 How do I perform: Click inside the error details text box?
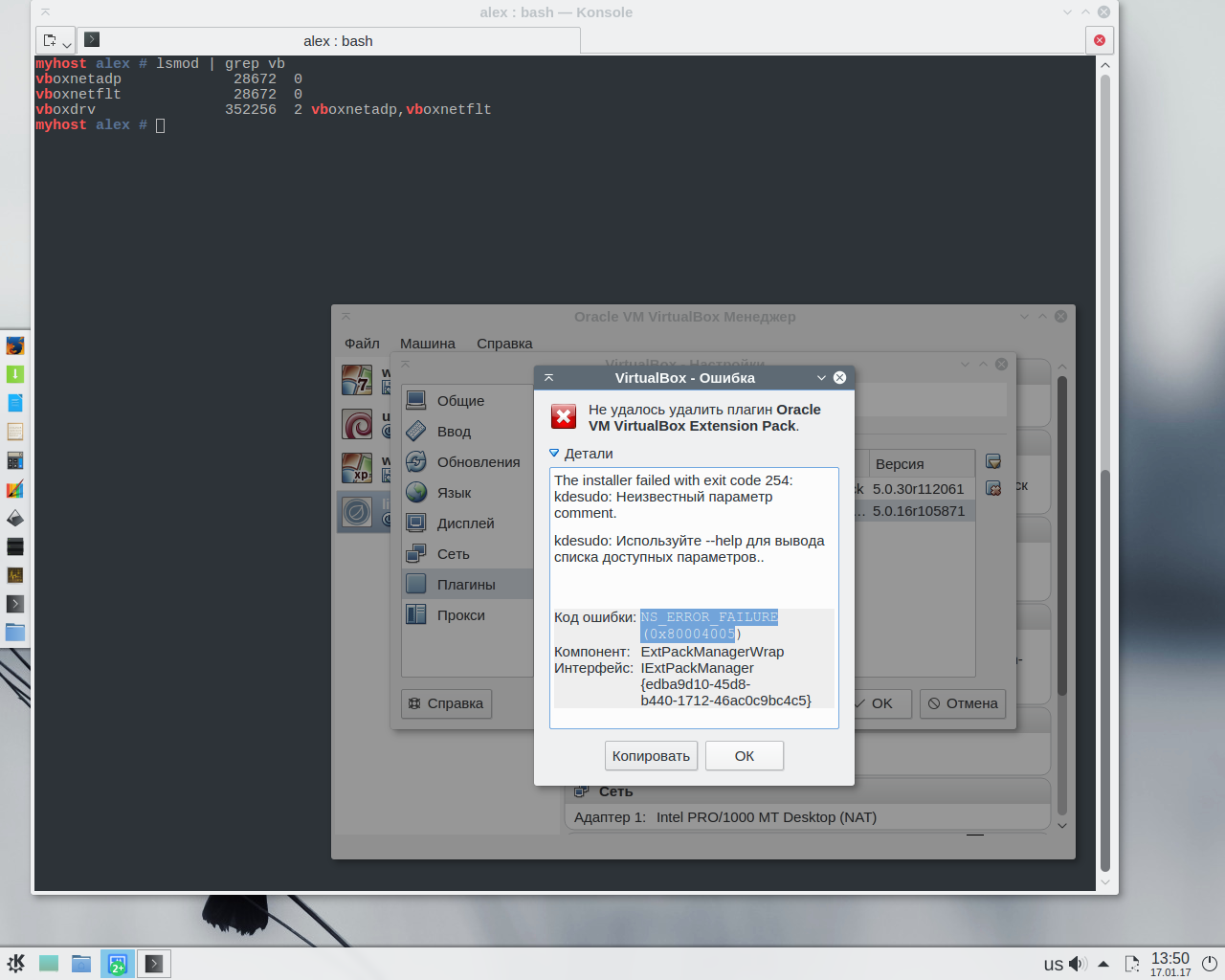[x=694, y=597]
